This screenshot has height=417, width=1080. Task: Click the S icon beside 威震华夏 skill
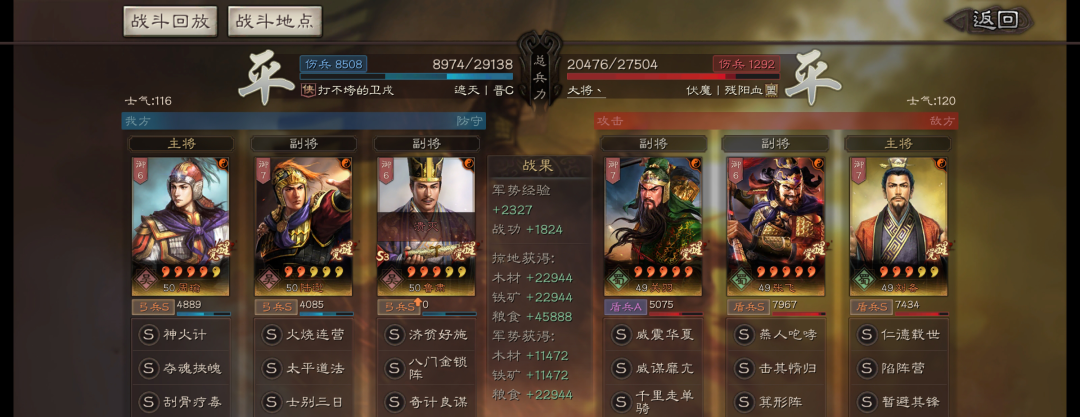point(621,335)
